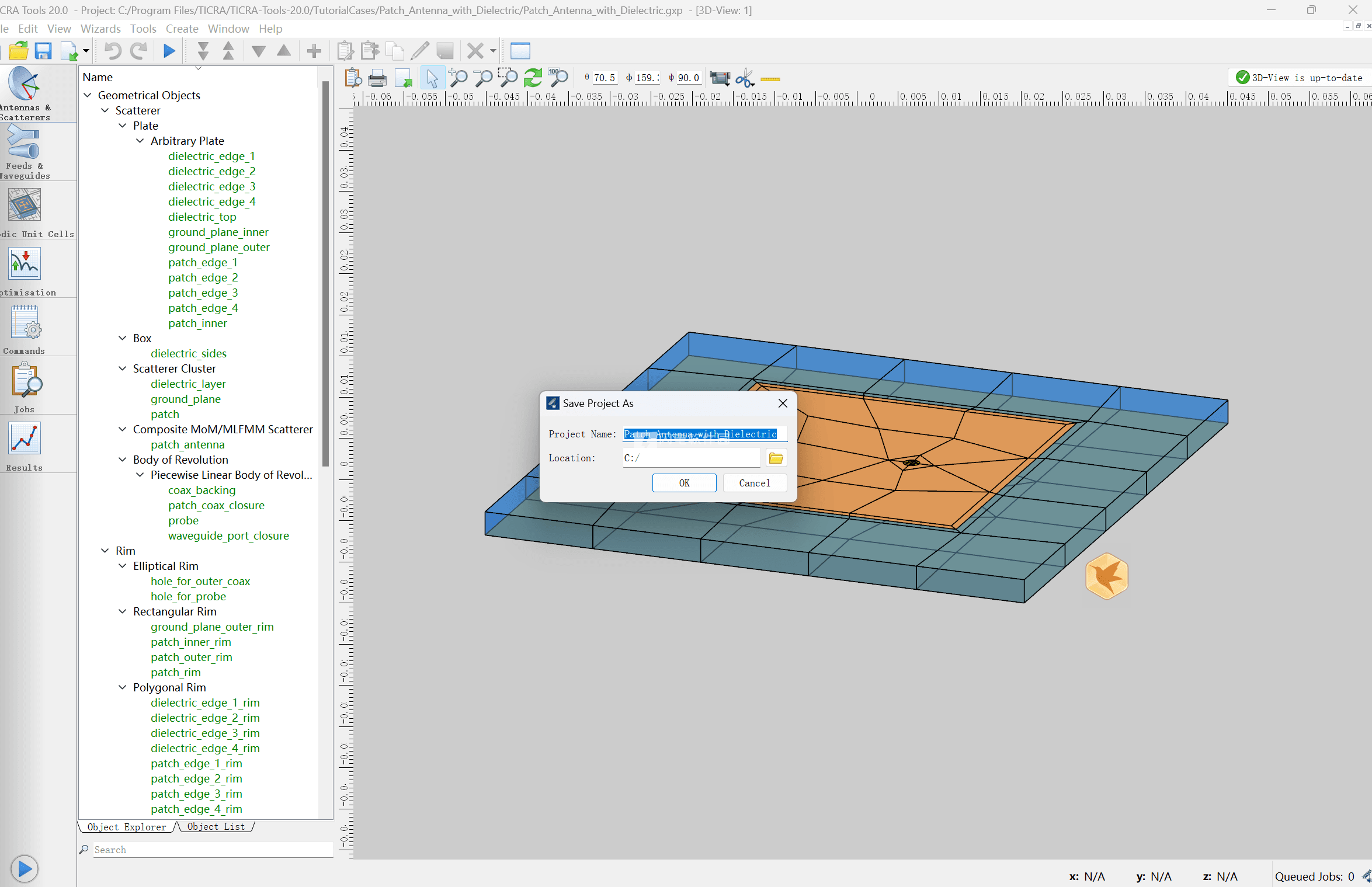This screenshot has width=1372, height=887.
Task: Select the arrow pointer tool in 3D-View
Action: [432, 78]
